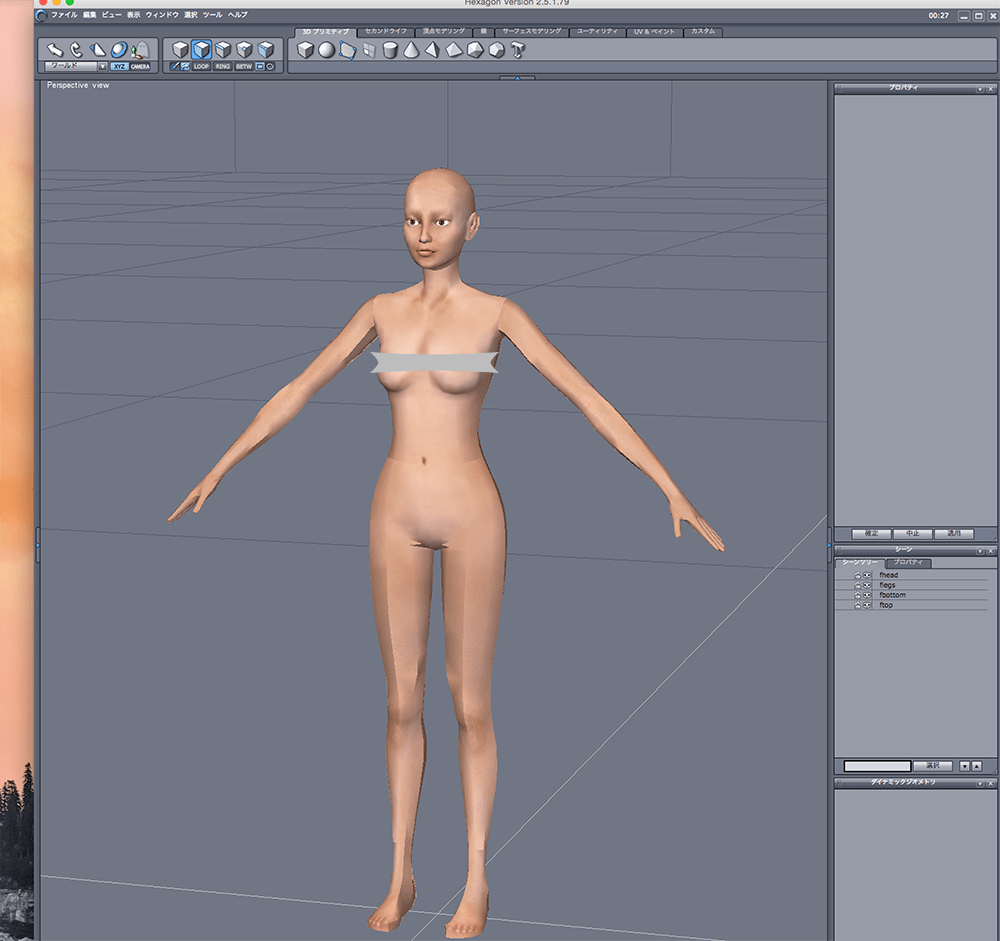The image size is (1000, 941).
Task: Click the scene search input field
Action: (876, 766)
